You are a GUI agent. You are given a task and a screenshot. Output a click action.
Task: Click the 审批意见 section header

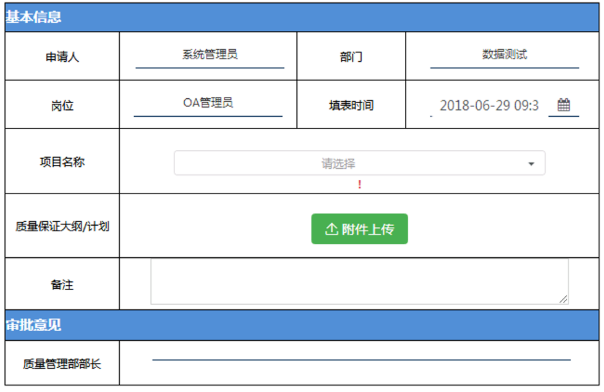click(302, 325)
